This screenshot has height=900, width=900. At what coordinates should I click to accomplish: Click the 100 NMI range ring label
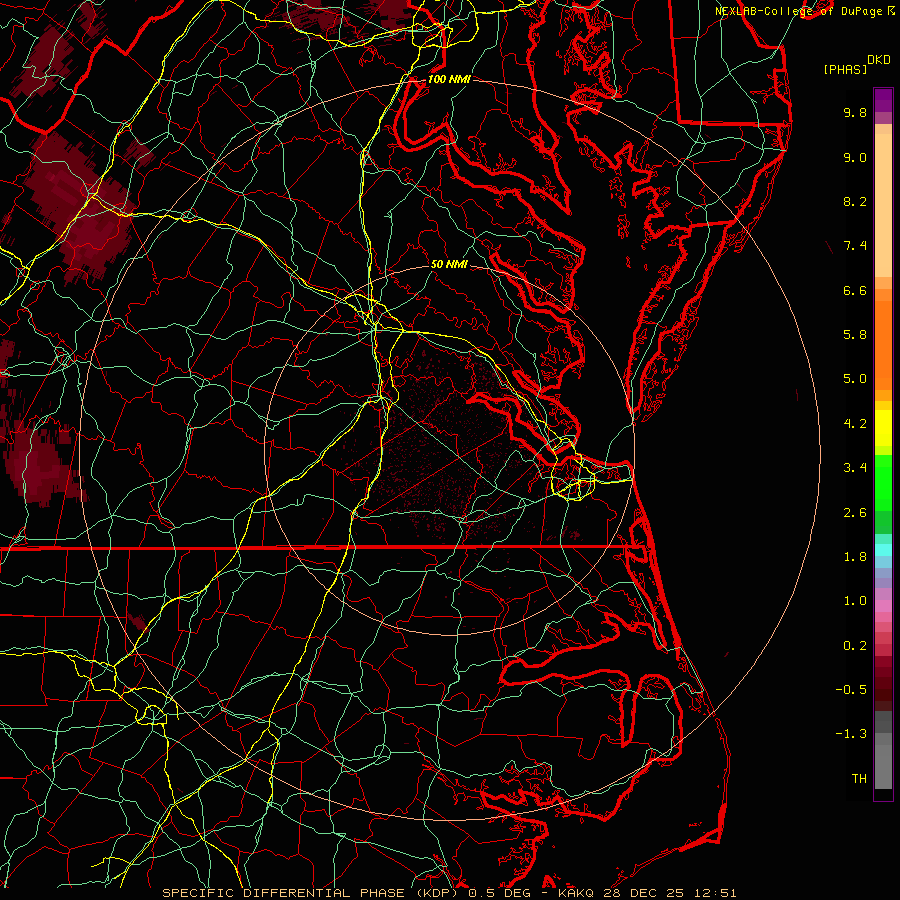click(x=449, y=79)
